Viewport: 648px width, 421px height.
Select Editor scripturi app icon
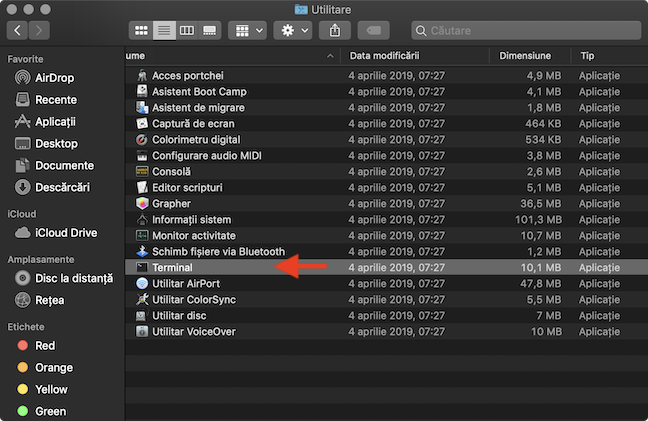tap(142, 188)
